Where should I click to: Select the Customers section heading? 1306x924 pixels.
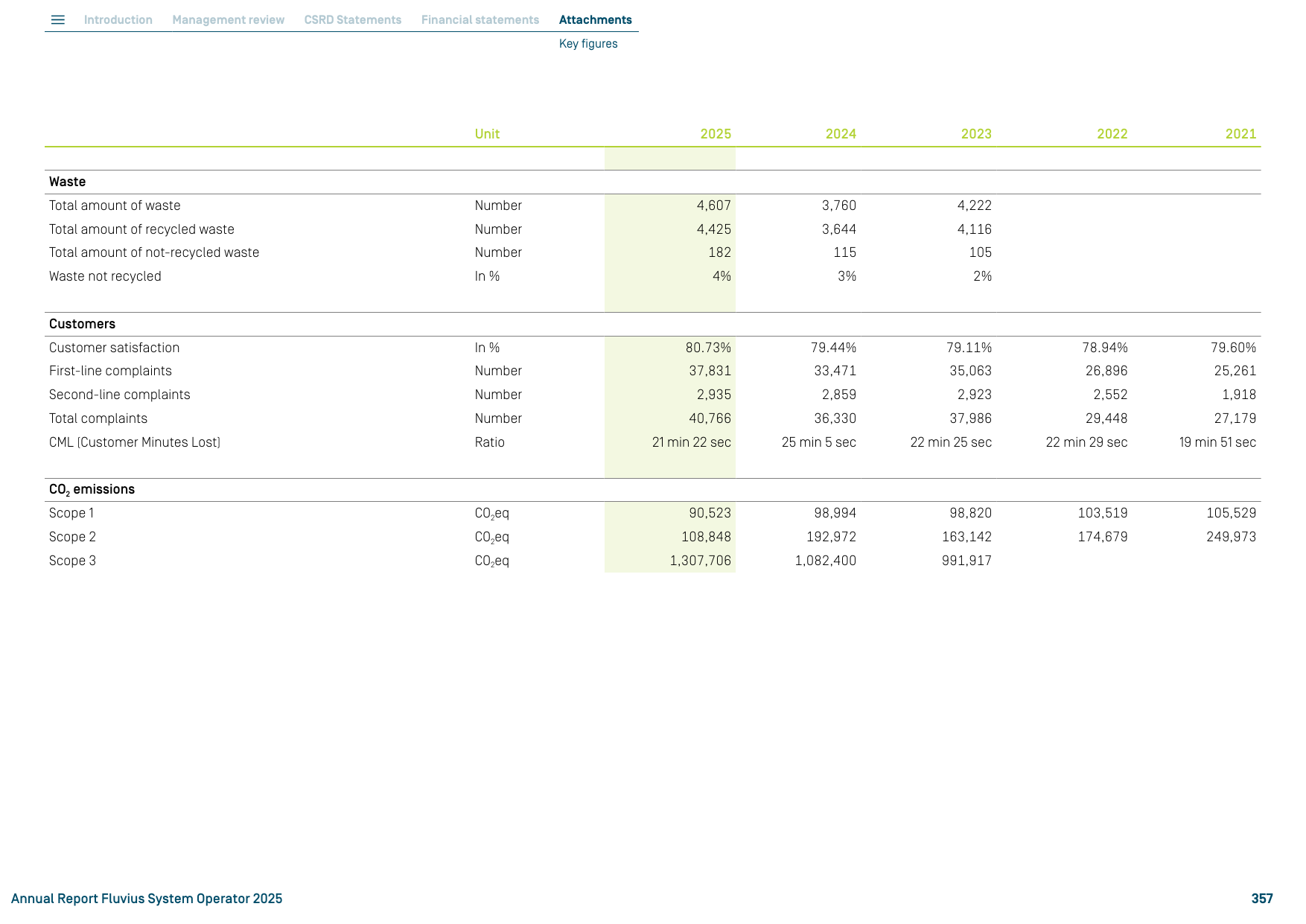point(82,324)
